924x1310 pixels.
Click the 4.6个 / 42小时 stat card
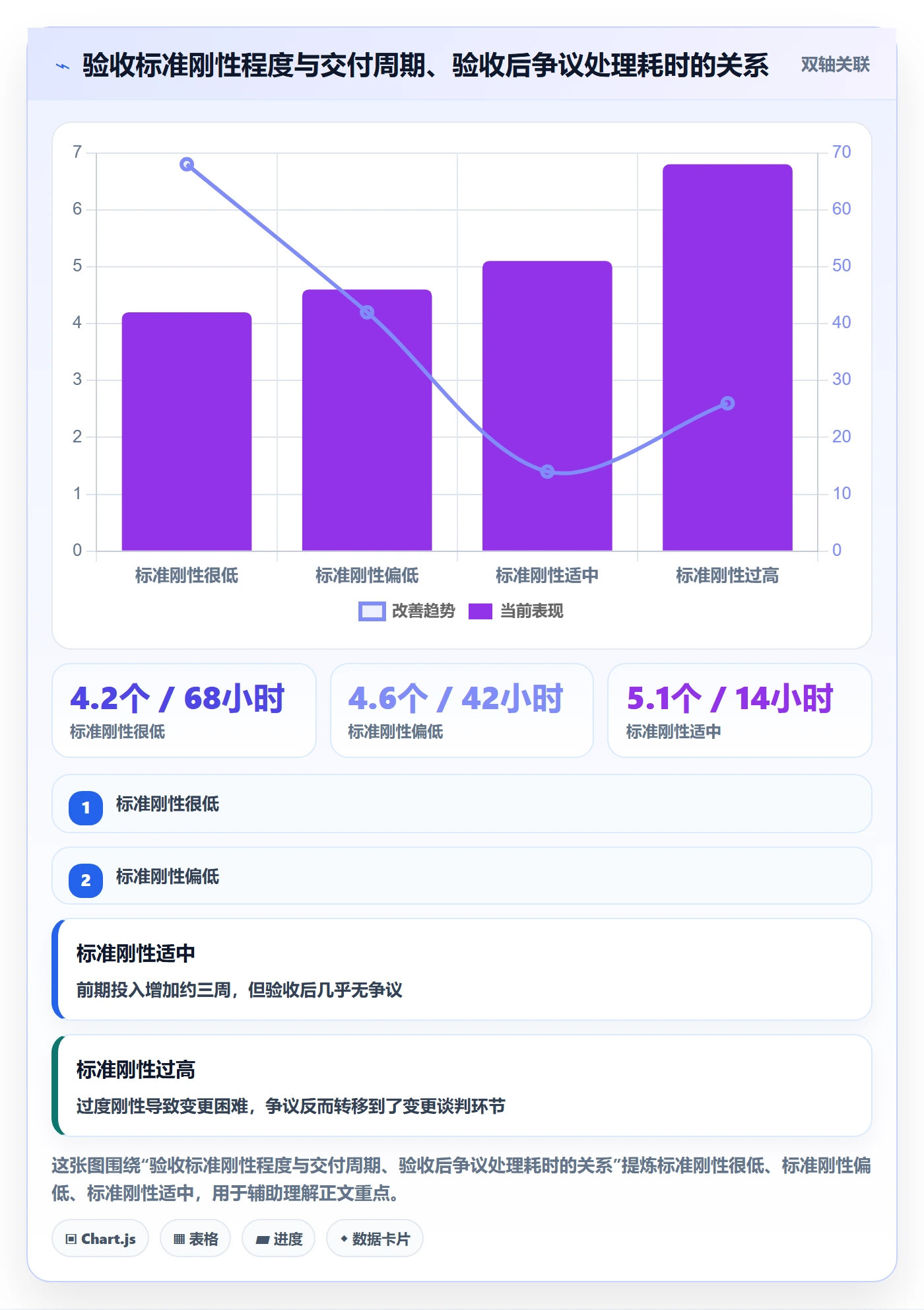(x=462, y=710)
